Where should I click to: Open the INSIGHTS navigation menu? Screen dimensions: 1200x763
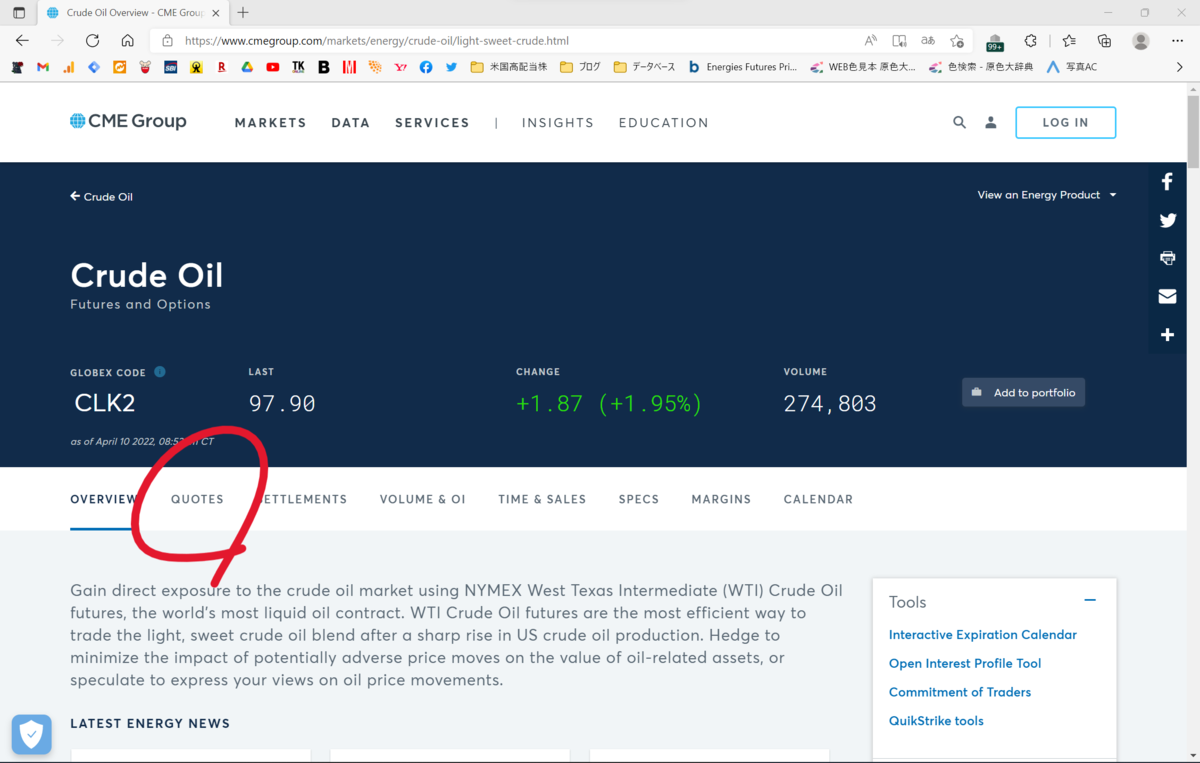tap(558, 122)
